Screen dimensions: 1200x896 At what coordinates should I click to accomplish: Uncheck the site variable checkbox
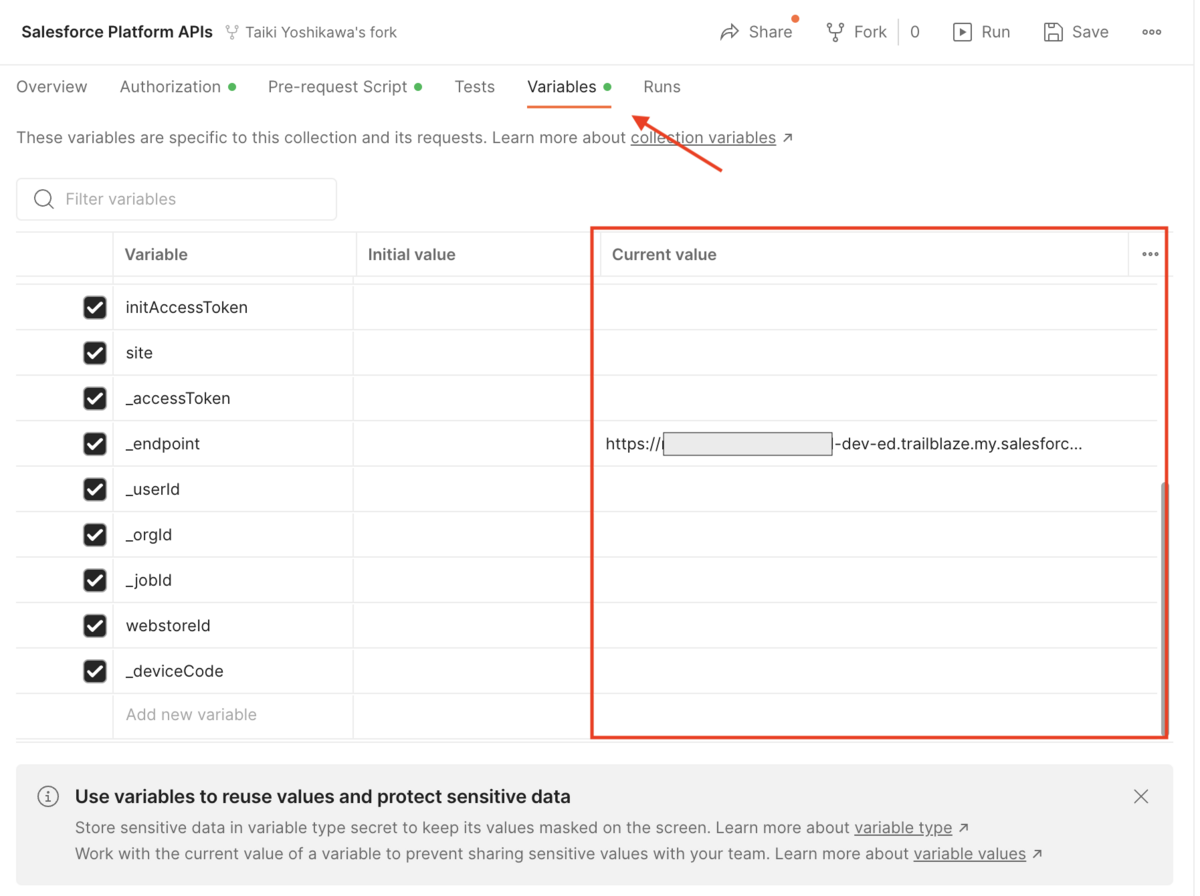(x=95, y=353)
